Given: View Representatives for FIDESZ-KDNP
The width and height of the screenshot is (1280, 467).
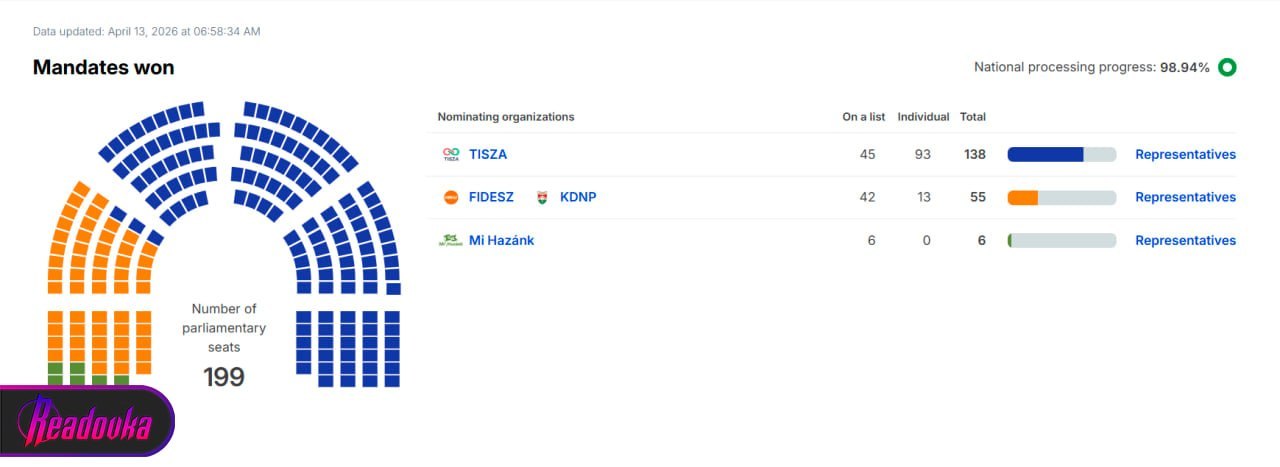Looking at the screenshot, I should 1185,198.
